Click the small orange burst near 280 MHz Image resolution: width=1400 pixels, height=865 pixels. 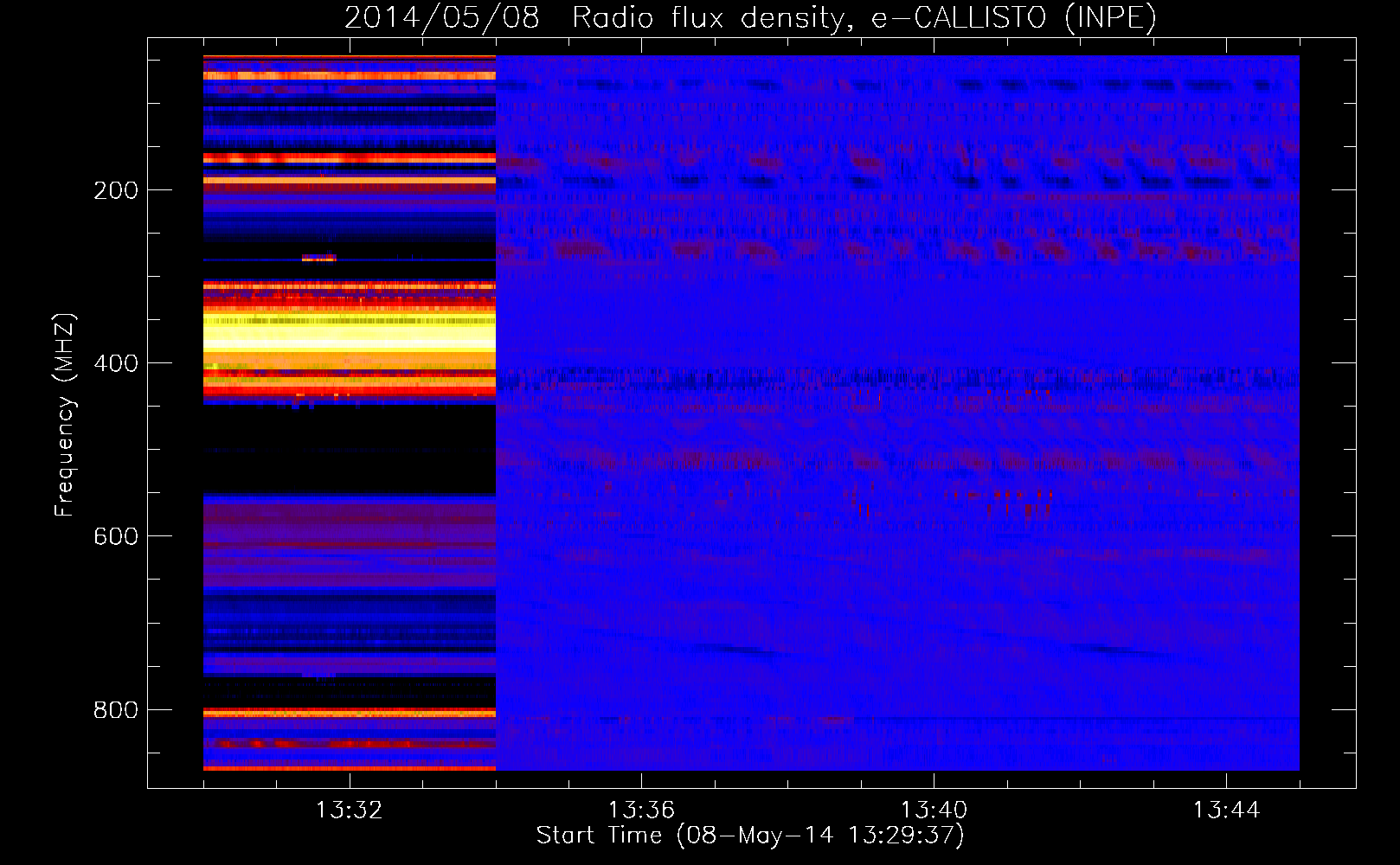click(318, 258)
